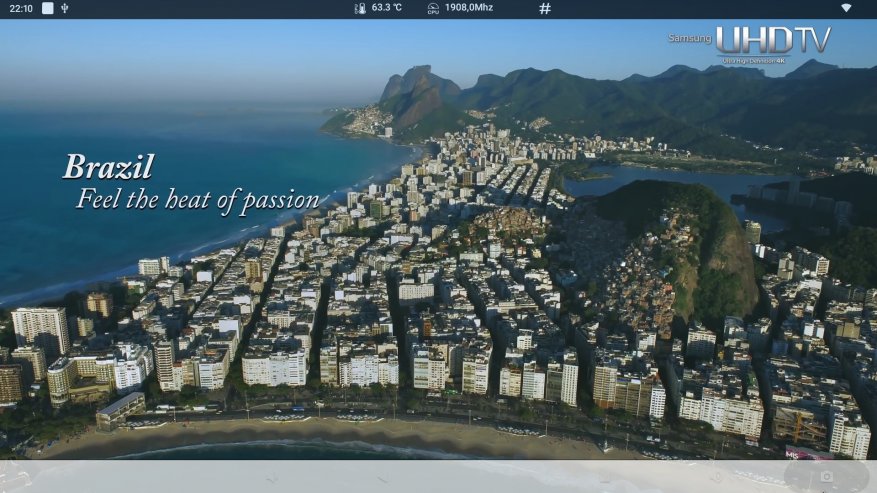Click the Wi-Fi signal icon in status bar
The width and height of the screenshot is (877, 493).
tap(846, 8)
